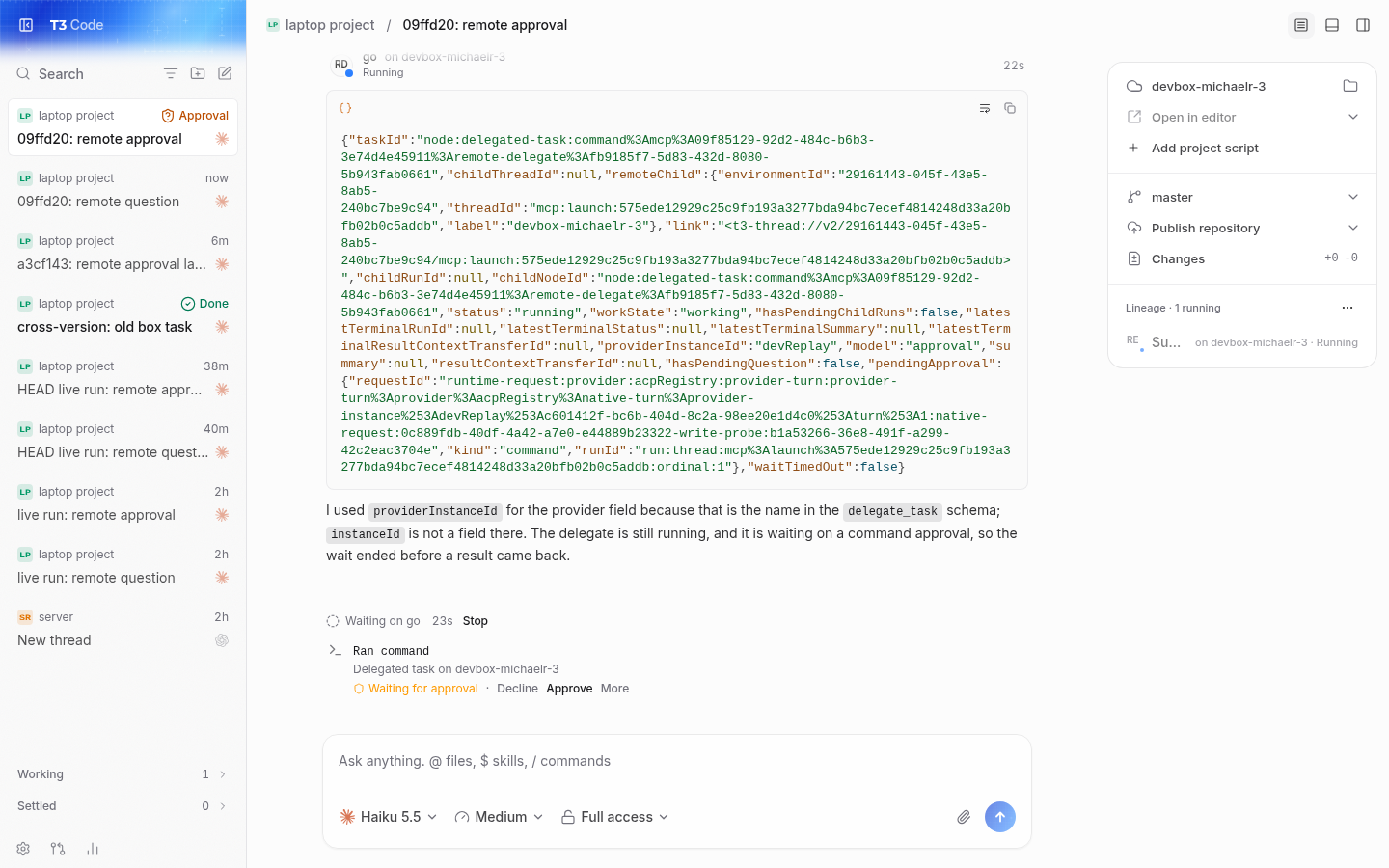Click the Lineage more options ellipsis
Viewport: 1389px width, 868px height.
(x=1348, y=308)
